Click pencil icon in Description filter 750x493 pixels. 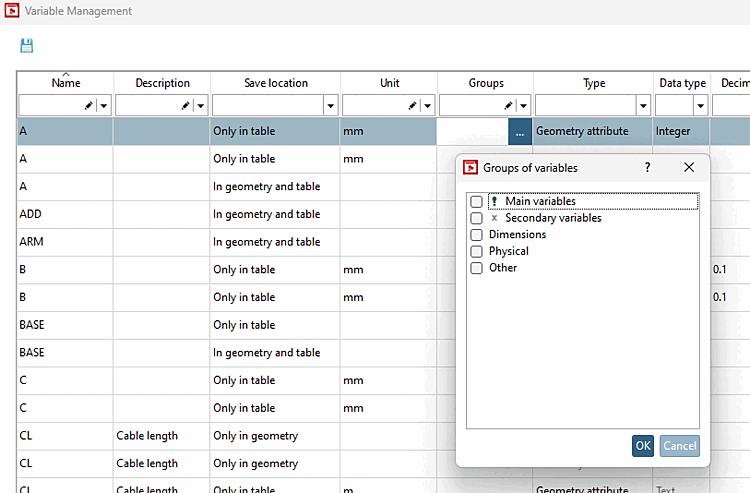pos(186,105)
